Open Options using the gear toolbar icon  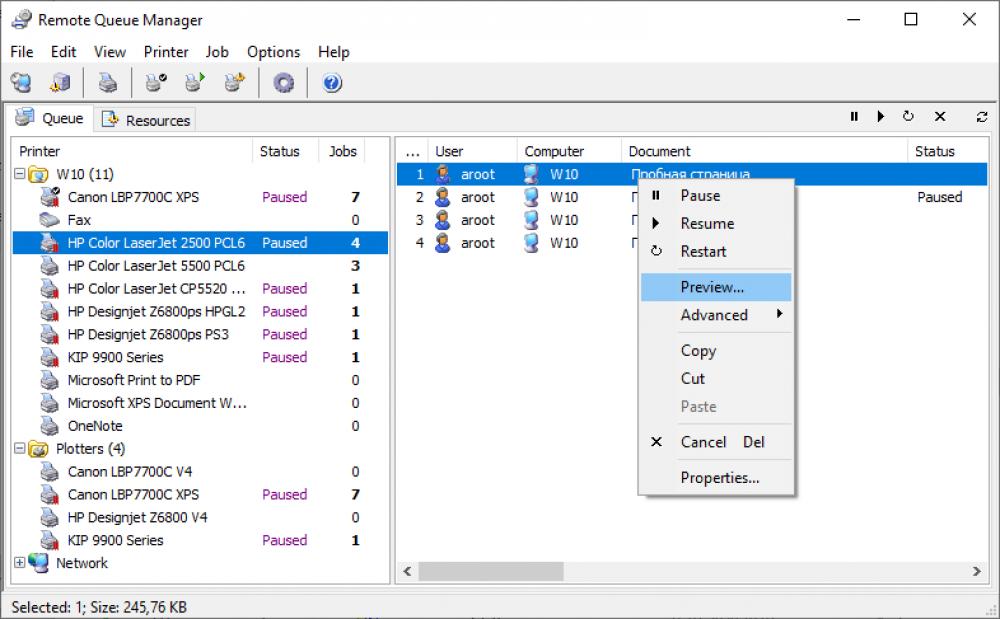[282, 83]
